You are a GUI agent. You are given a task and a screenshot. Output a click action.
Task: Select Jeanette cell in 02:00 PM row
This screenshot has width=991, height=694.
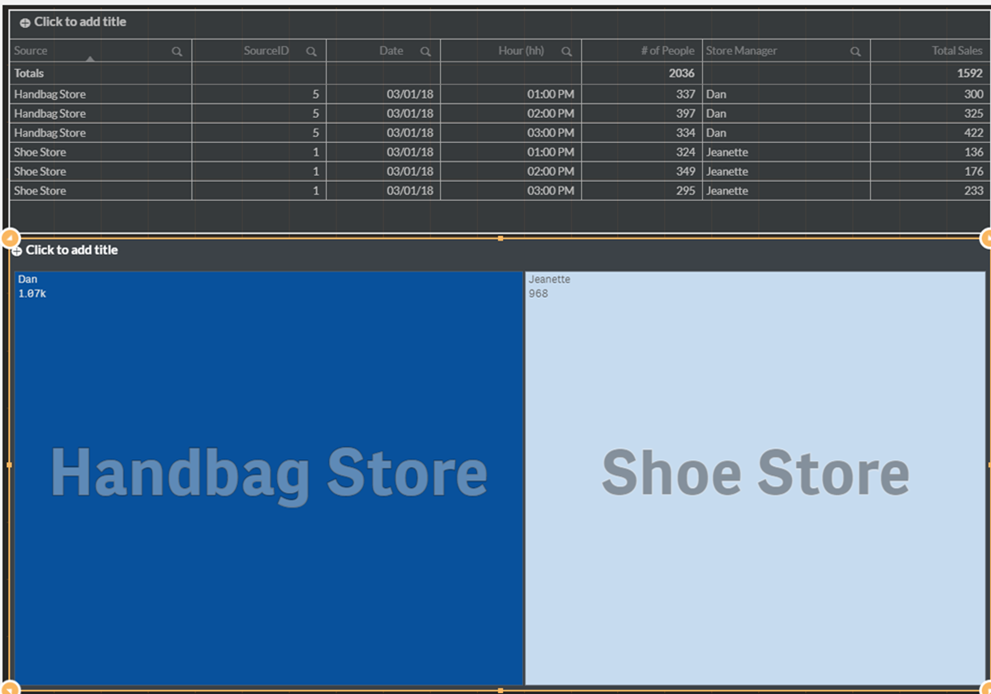(x=786, y=171)
